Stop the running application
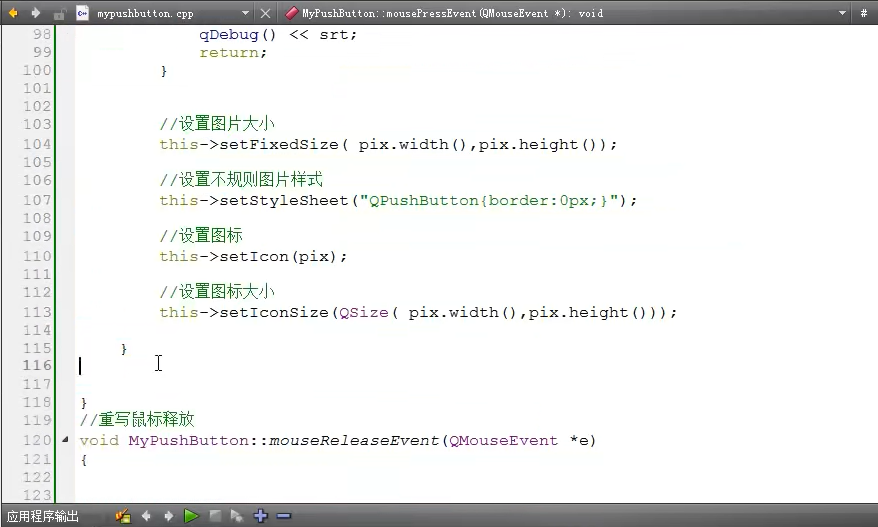 (x=215, y=516)
